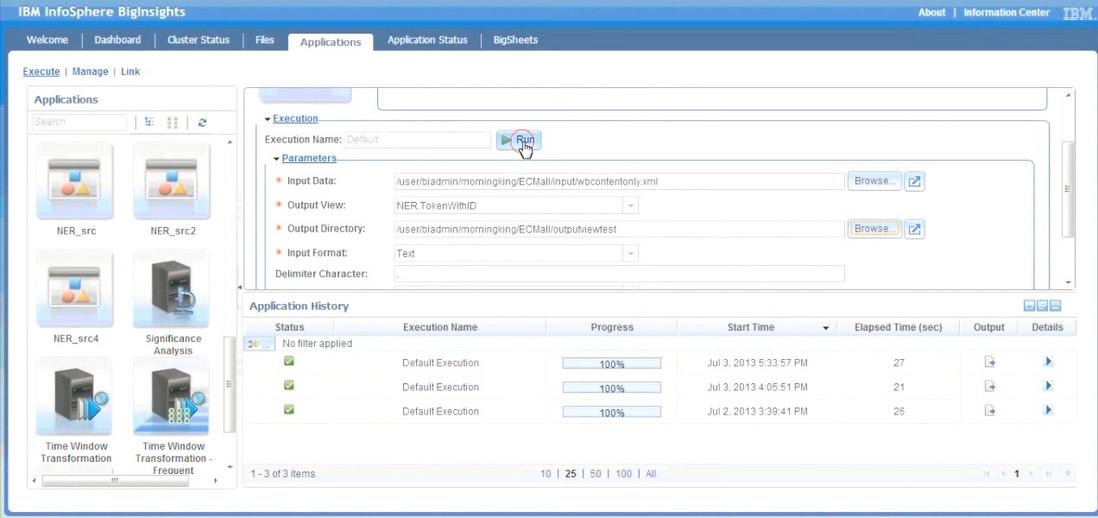Run the application
The height and width of the screenshot is (518, 1098).
coord(519,140)
